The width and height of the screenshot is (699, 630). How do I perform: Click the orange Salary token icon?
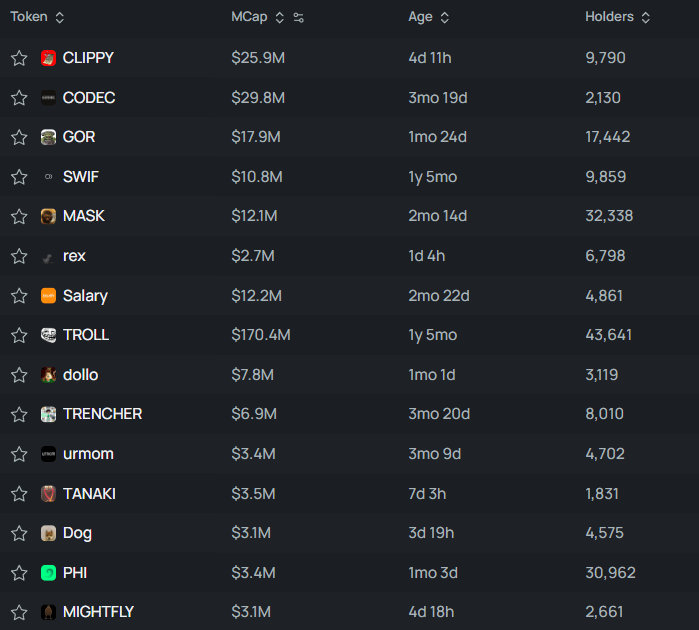[48, 296]
